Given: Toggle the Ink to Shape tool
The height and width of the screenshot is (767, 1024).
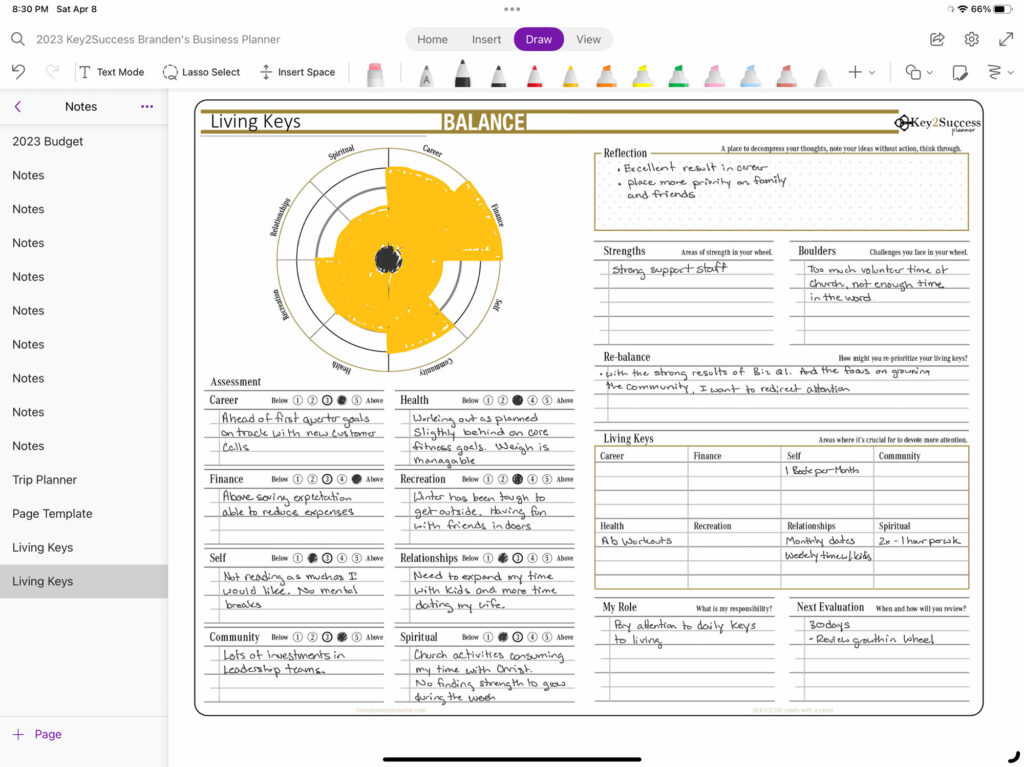Looking at the screenshot, I should pos(959,72).
